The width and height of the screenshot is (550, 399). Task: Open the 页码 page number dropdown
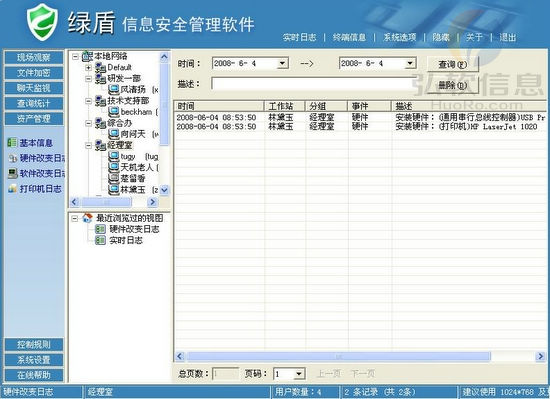click(299, 374)
